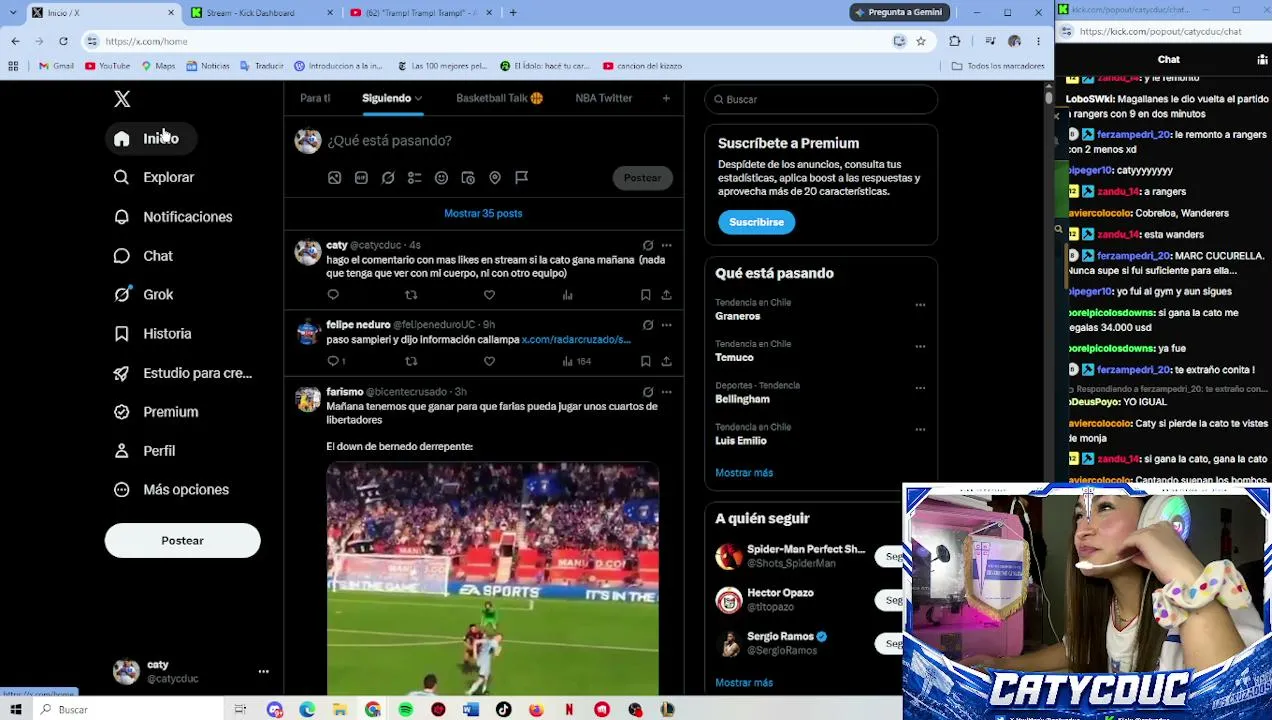Open Grok from the sidebar
This screenshot has width=1272, height=720.
[144, 295]
